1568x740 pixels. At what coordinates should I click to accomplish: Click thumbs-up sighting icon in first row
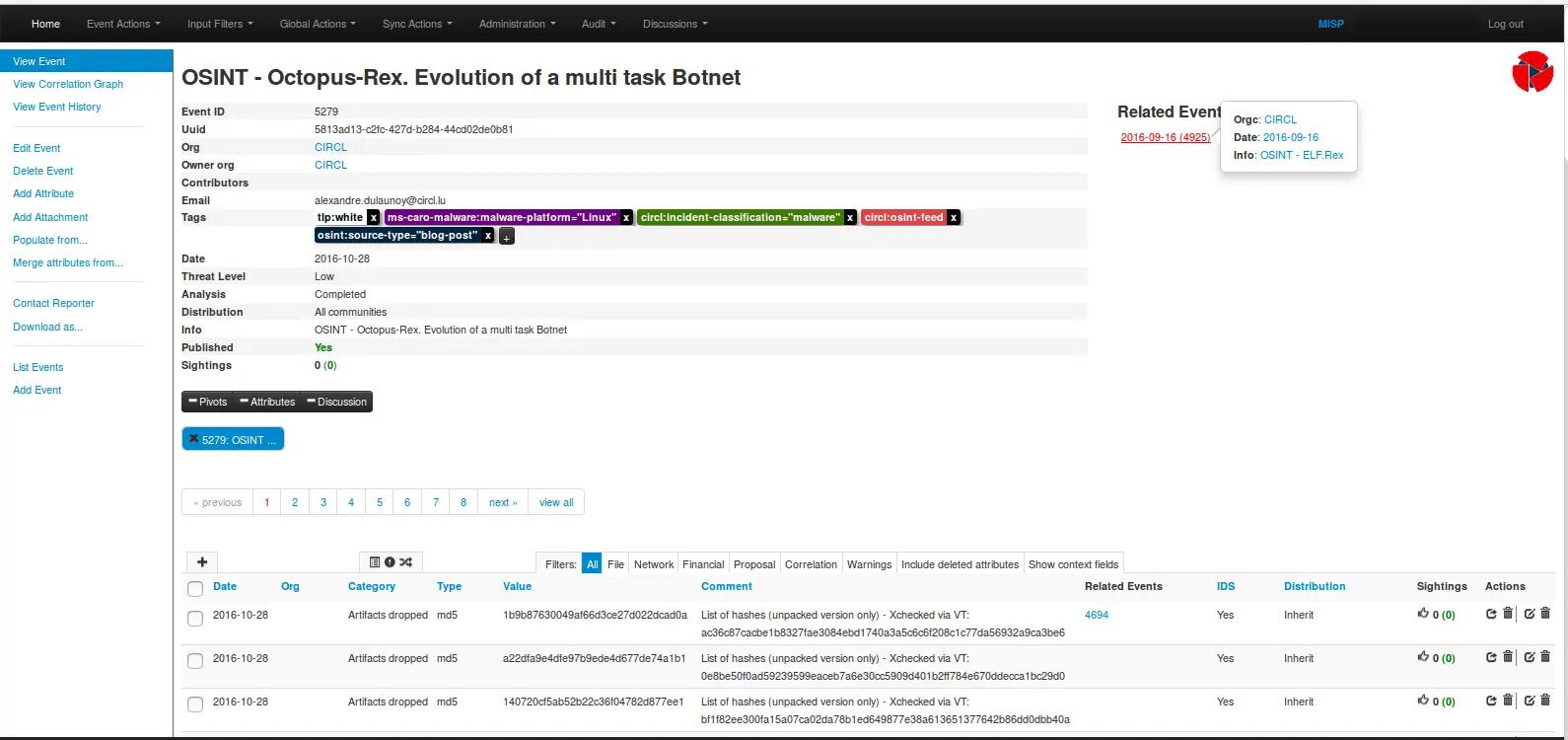(1423, 614)
